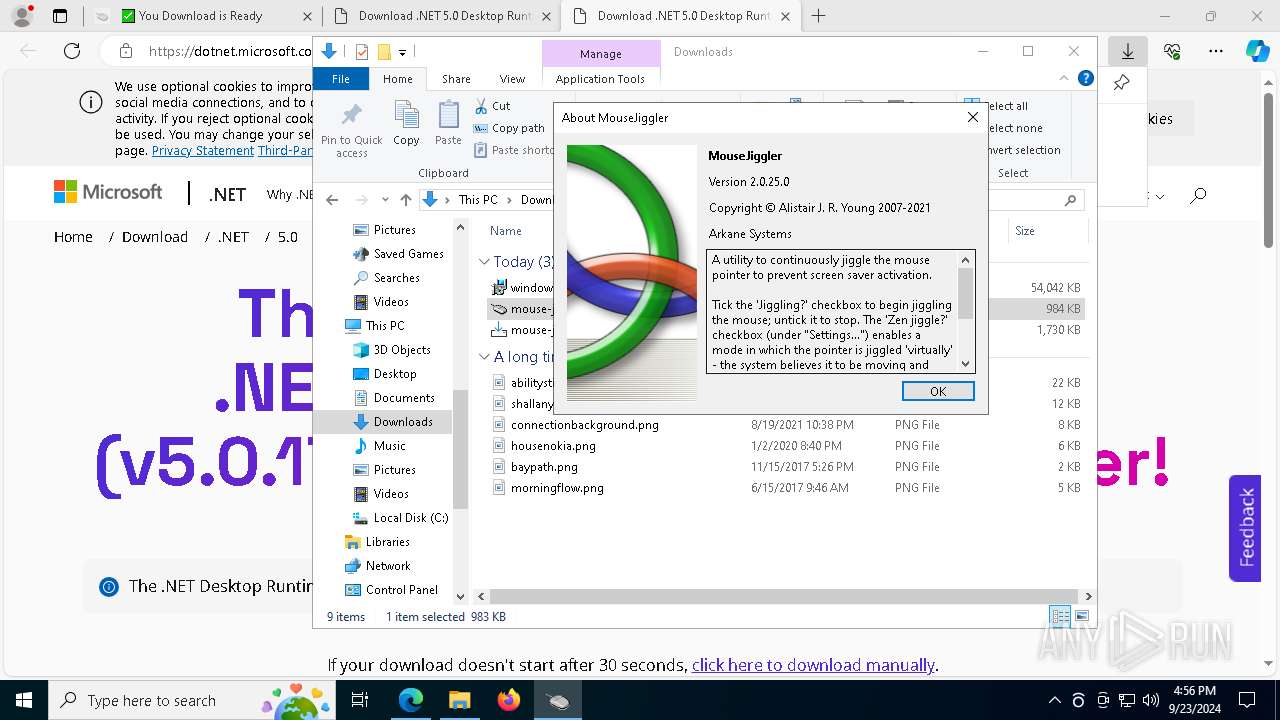Screen dimensions: 1280x720
Task: Click the Cut scissors icon
Action: (x=481, y=106)
